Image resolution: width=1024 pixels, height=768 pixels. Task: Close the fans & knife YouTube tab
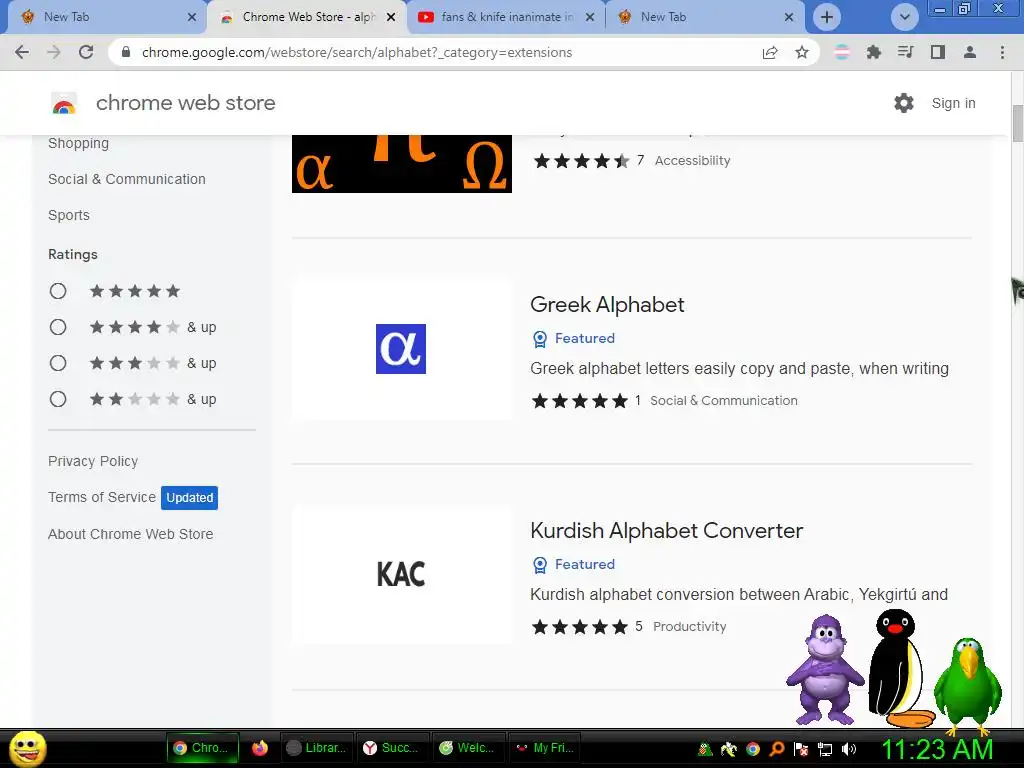pos(590,17)
